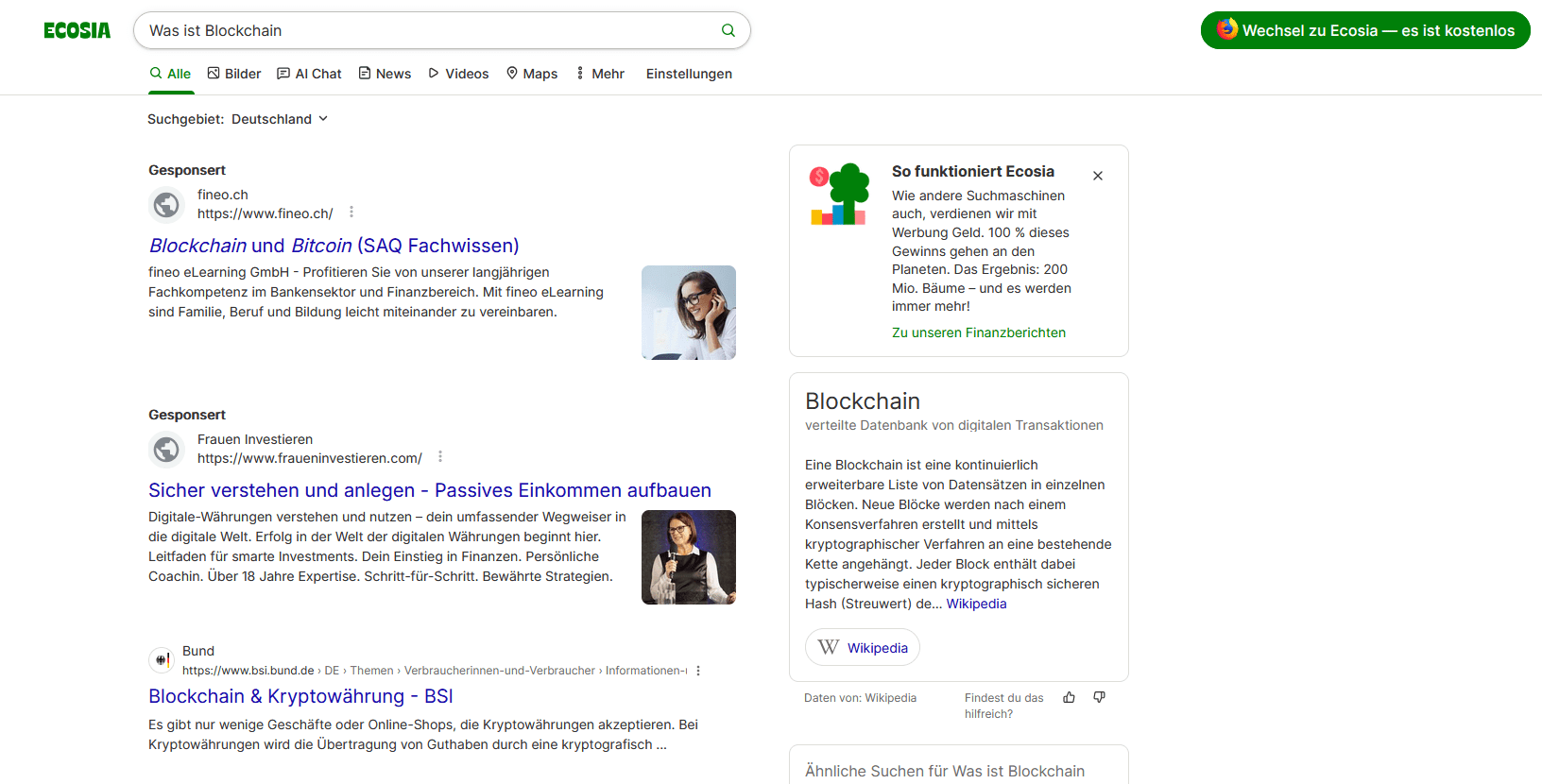
Task: Open Einstellungen
Action: click(689, 74)
